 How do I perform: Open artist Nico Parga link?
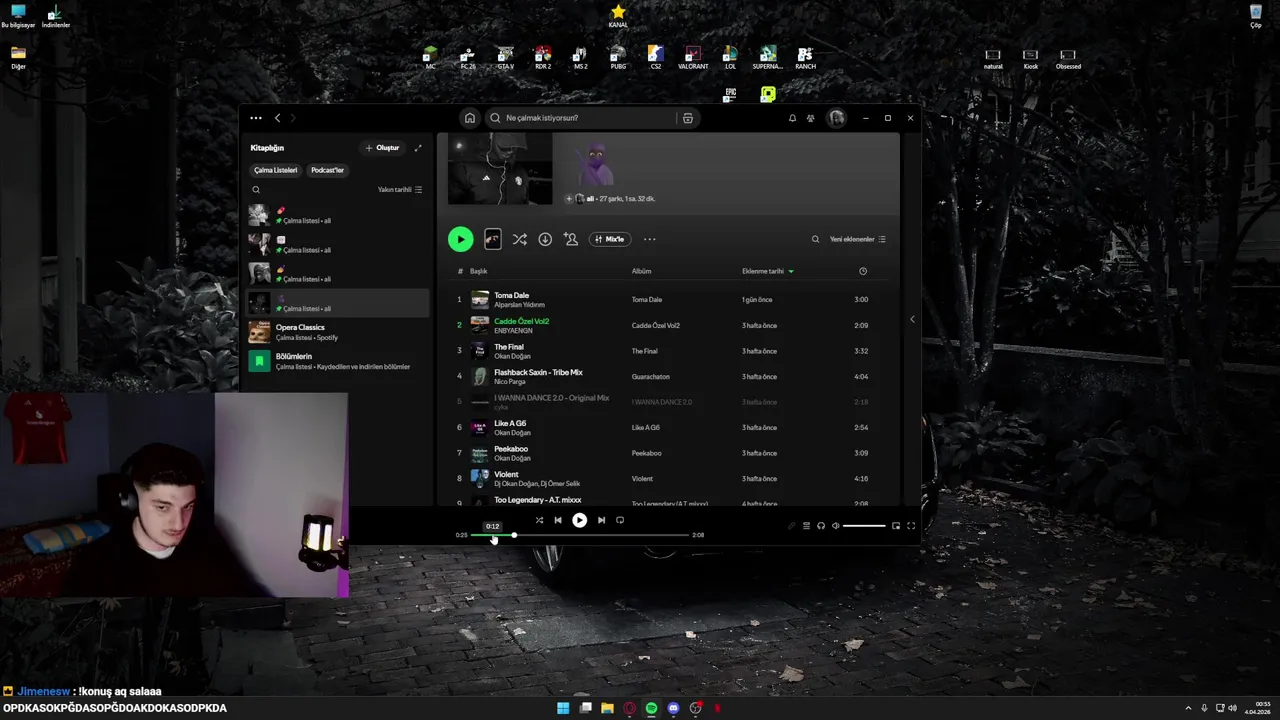click(x=509, y=382)
